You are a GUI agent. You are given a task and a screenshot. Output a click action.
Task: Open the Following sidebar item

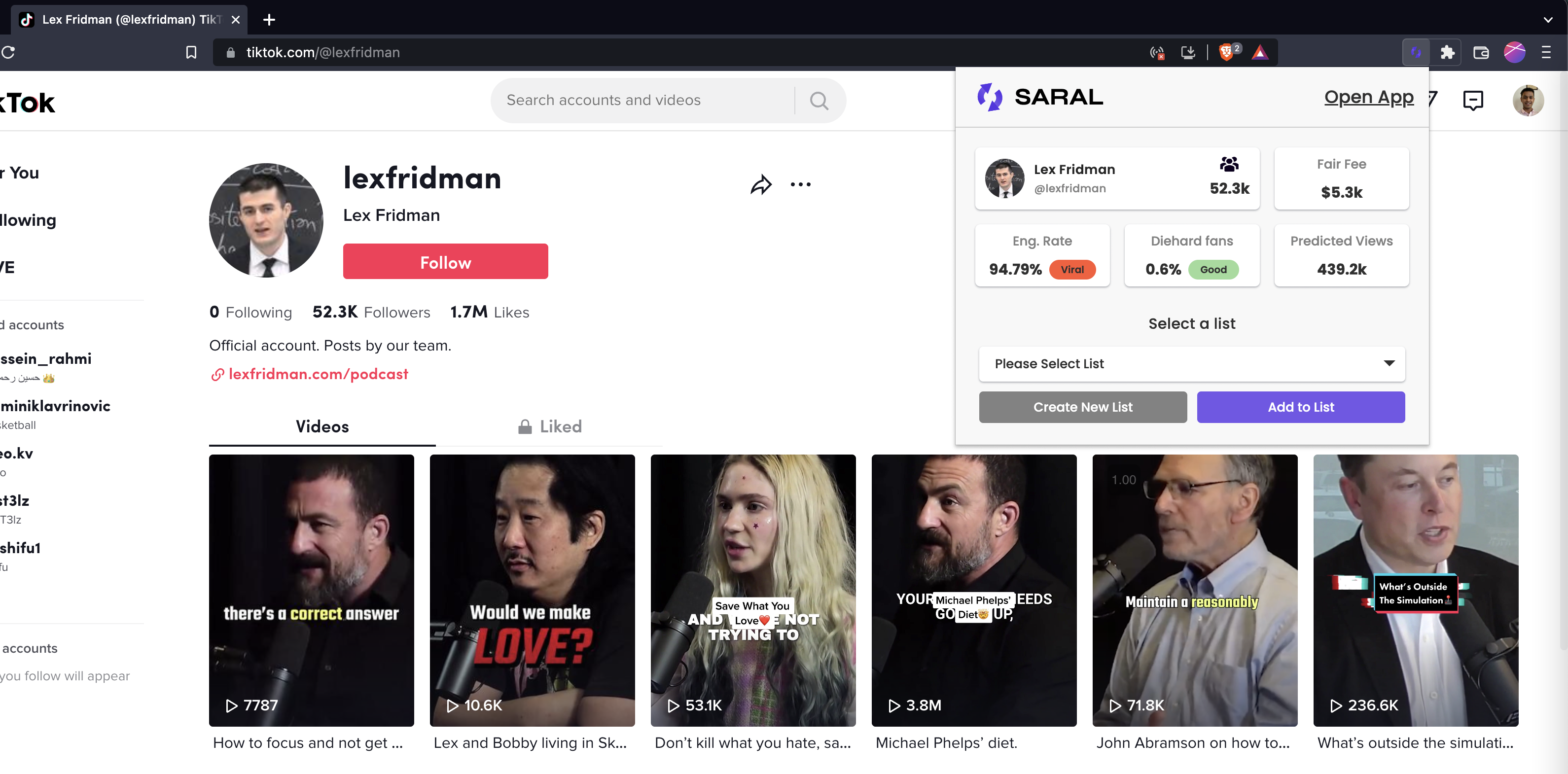pos(28,220)
